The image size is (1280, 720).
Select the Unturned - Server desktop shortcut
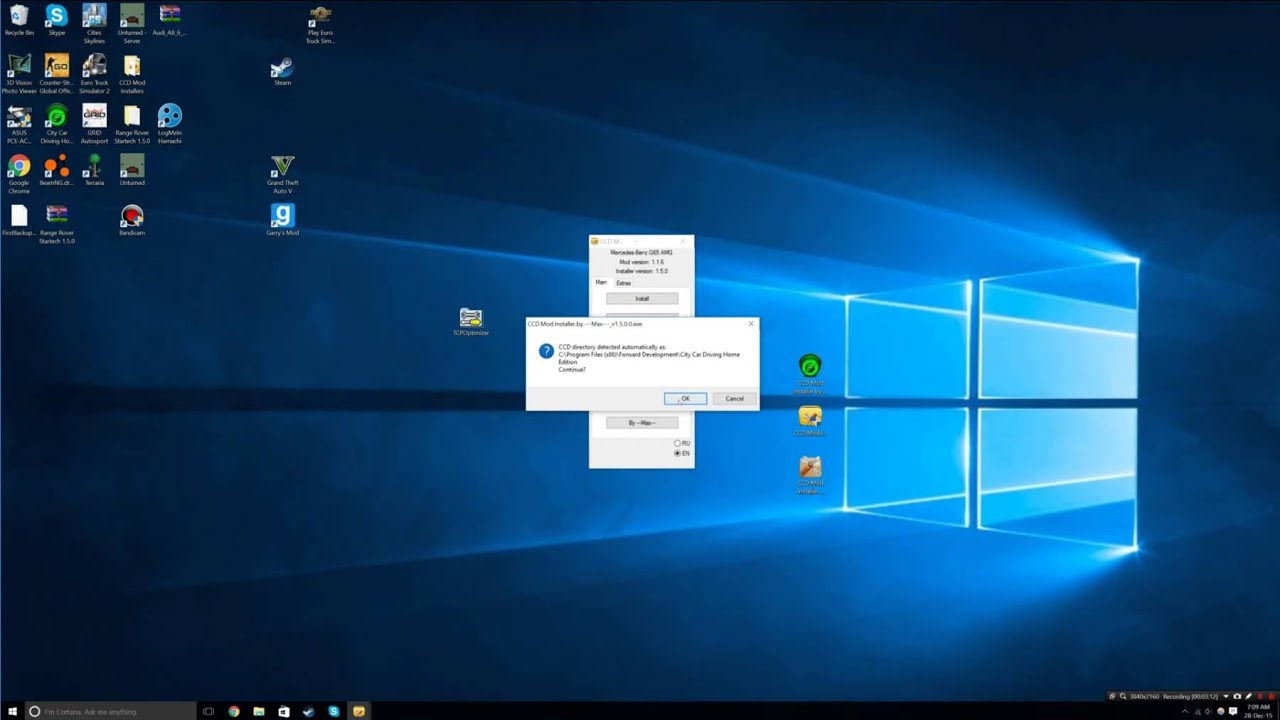pyautogui.click(x=132, y=24)
